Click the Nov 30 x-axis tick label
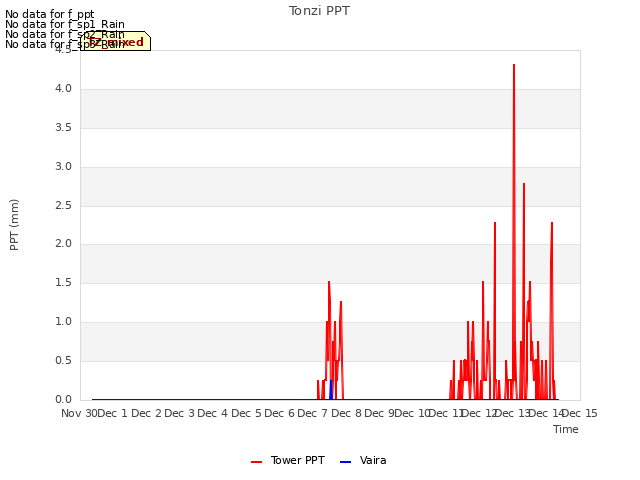Screen dimensions: 640x480 [79, 413]
